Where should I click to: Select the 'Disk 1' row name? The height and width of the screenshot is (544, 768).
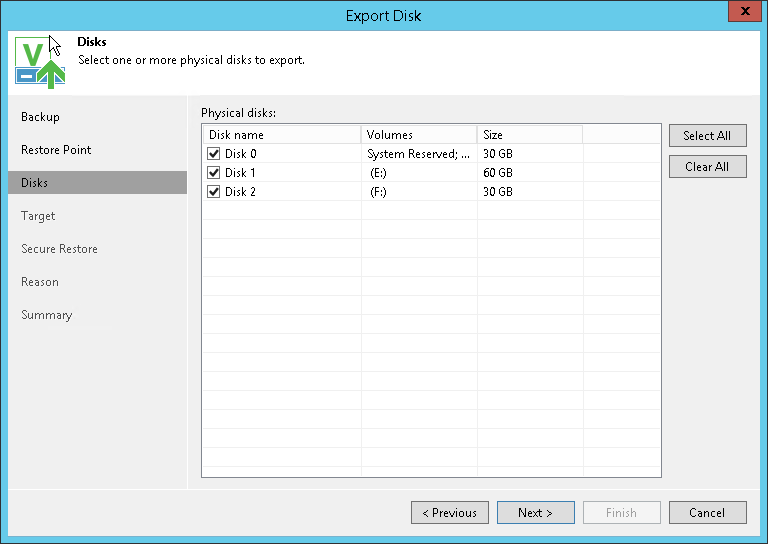[240, 173]
